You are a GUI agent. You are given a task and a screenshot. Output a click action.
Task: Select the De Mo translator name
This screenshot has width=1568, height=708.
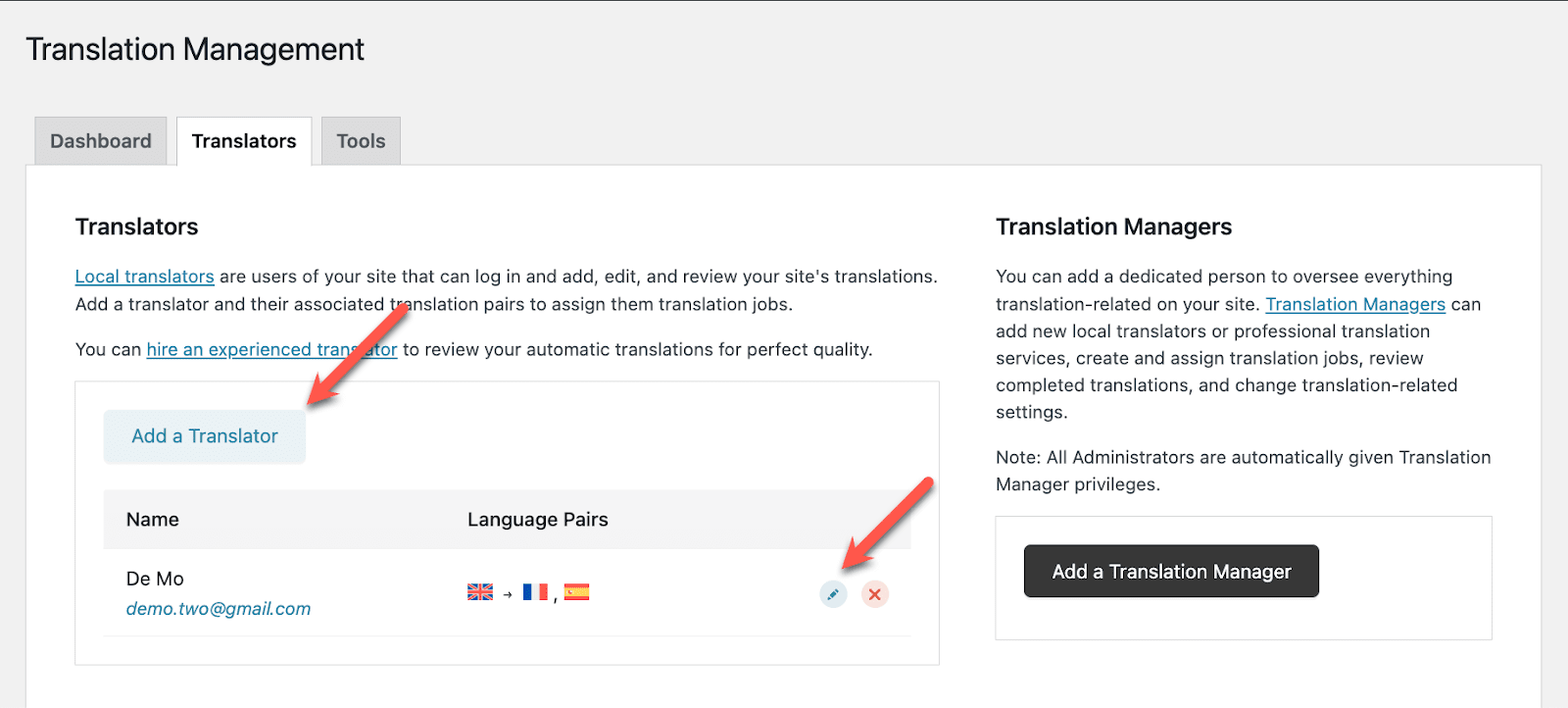click(x=155, y=579)
